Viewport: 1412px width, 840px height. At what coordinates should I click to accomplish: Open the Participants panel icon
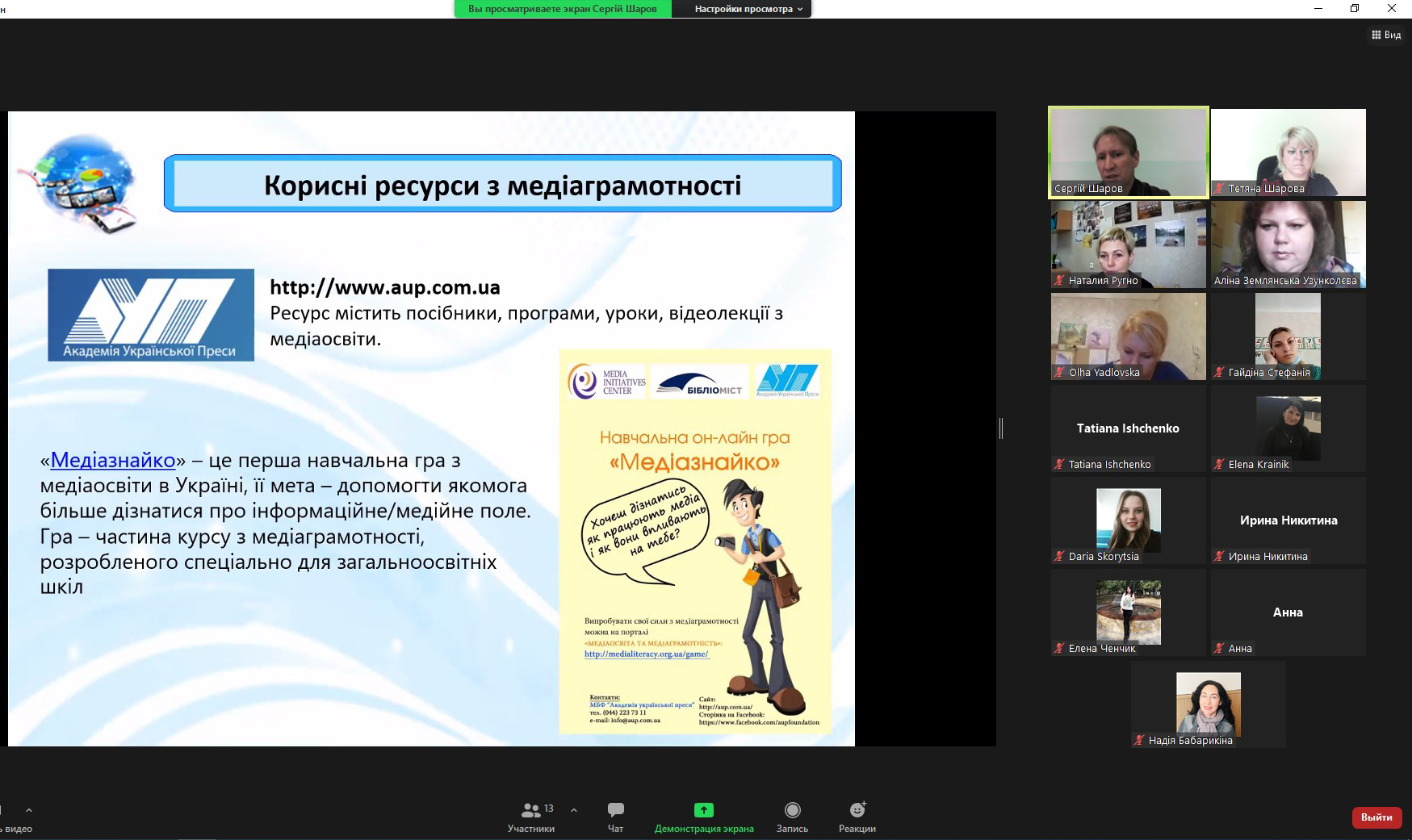(x=530, y=810)
